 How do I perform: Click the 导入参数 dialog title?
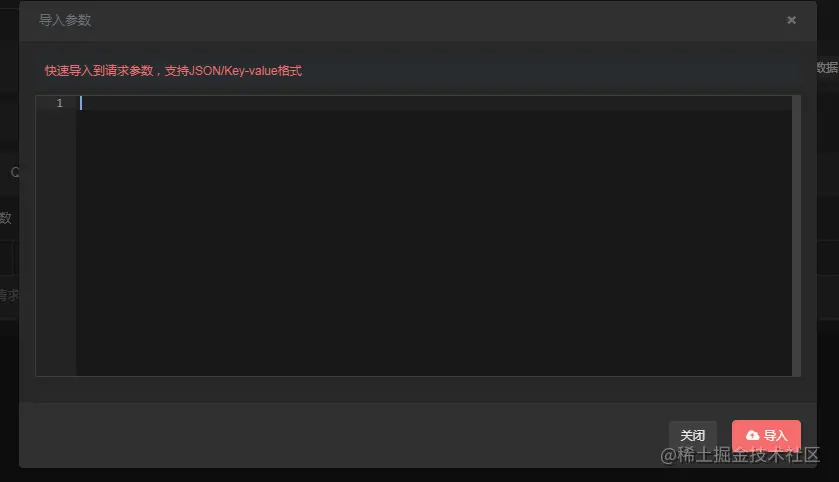tap(65, 20)
